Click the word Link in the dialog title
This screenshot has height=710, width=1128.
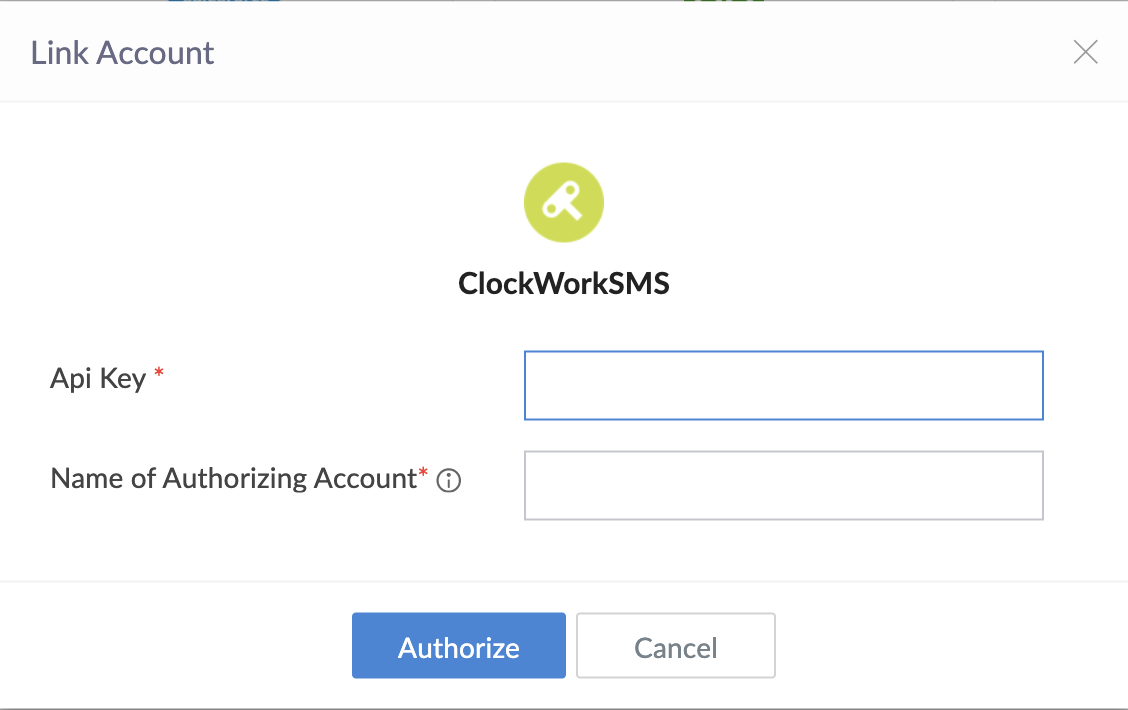click(52, 53)
